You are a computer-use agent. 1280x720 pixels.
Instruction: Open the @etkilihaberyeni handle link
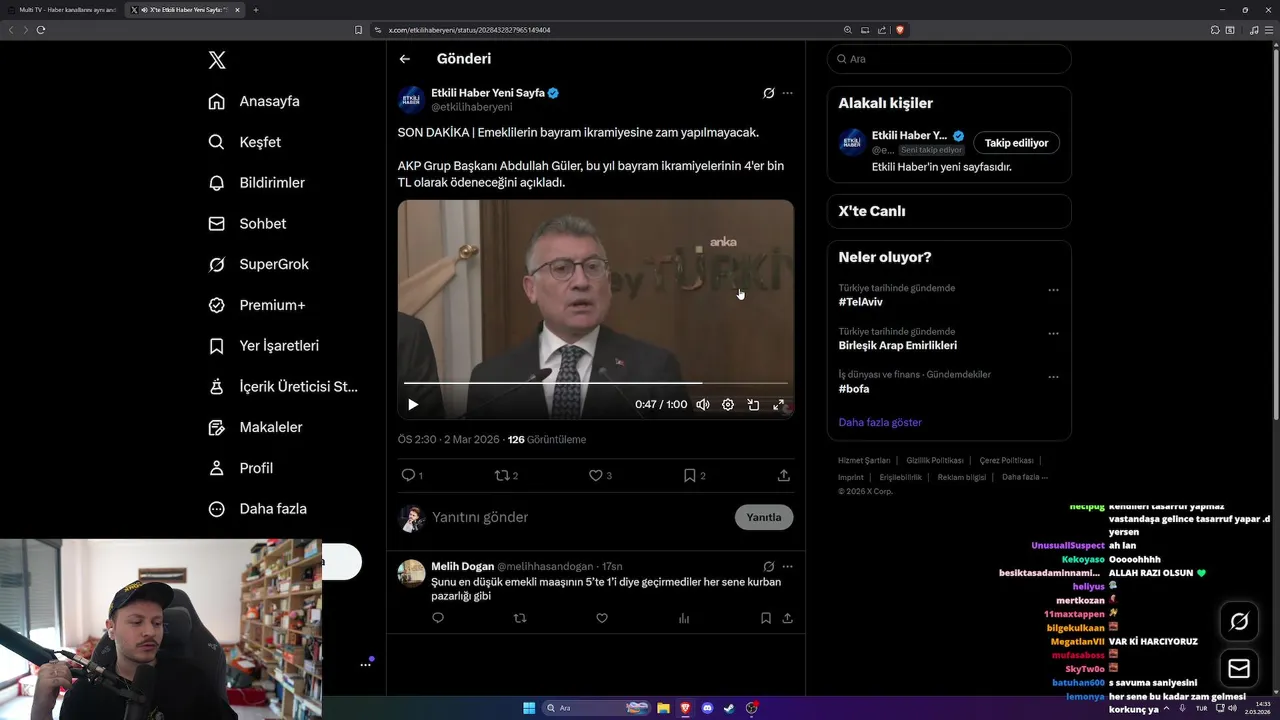pyautogui.click(x=471, y=107)
